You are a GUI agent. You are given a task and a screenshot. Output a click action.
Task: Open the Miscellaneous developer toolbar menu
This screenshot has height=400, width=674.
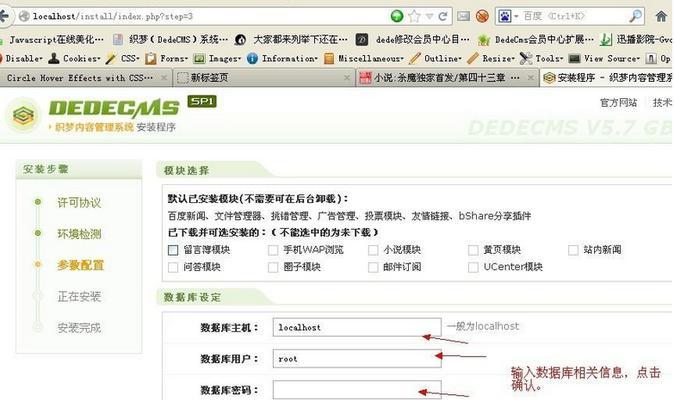coord(364,58)
